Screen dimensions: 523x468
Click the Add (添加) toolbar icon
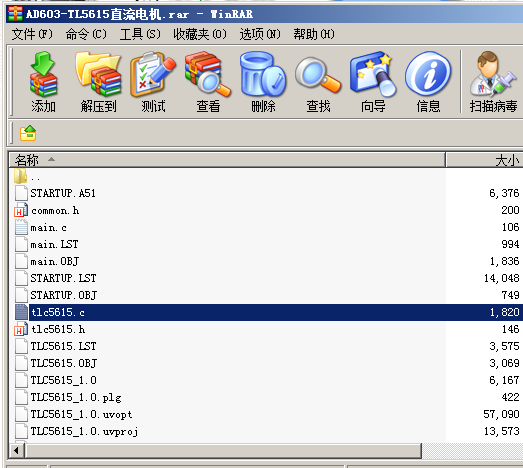point(43,82)
